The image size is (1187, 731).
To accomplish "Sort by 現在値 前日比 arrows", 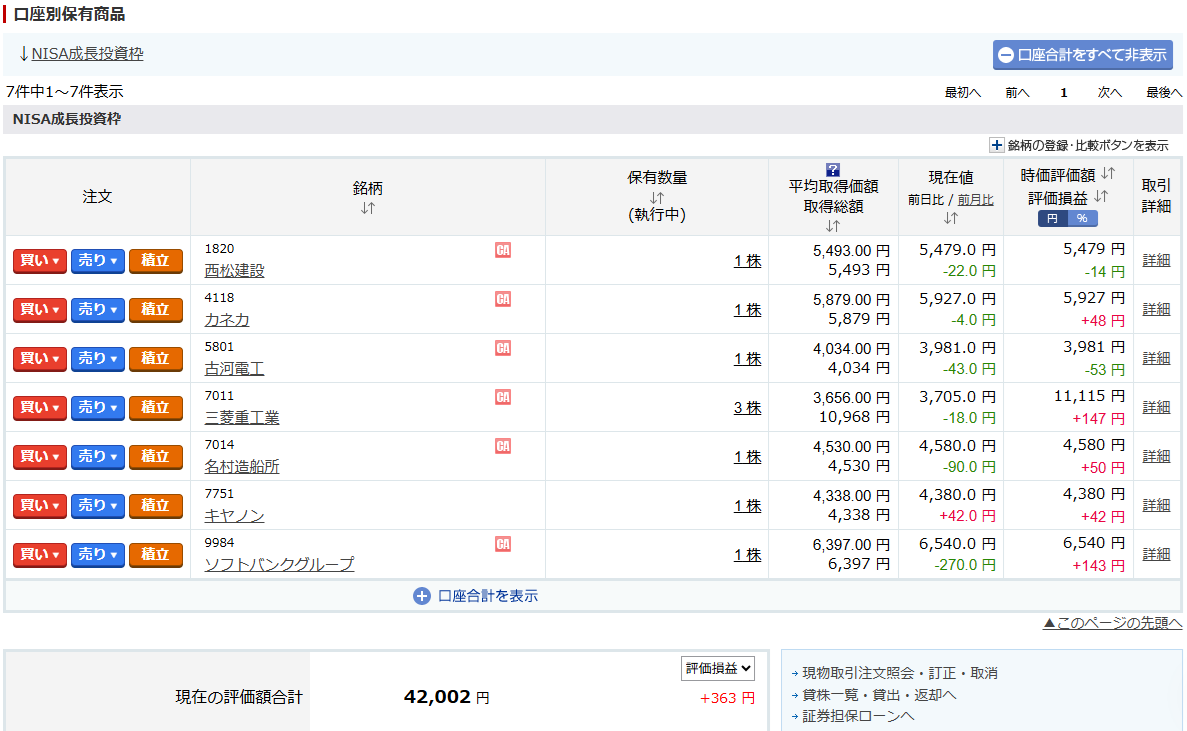I will [x=951, y=219].
